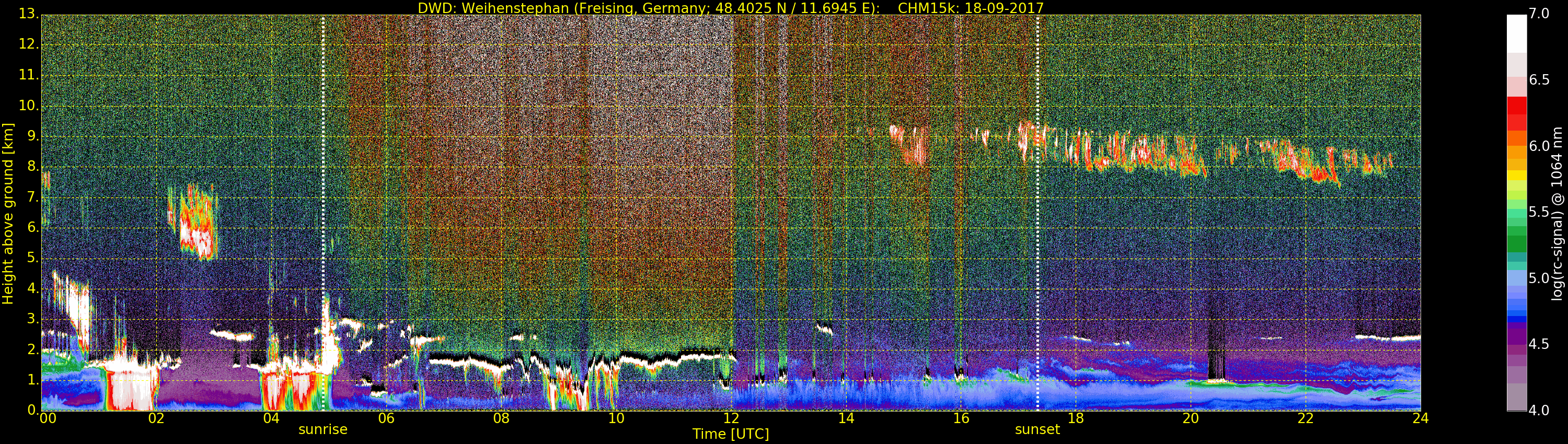Viewport: 1568px width, 444px height.
Task: Click the chart title with Weihenstephan station name
Action: (731, 8)
